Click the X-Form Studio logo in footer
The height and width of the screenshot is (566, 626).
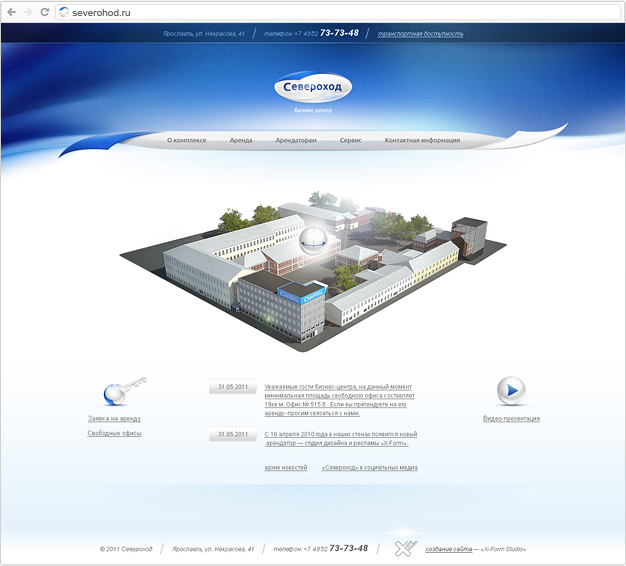(x=405, y=548)
